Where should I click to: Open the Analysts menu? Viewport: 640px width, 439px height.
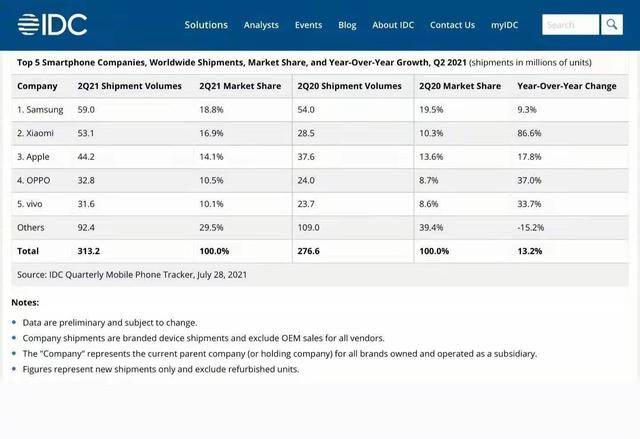click(x=261, y=25)
